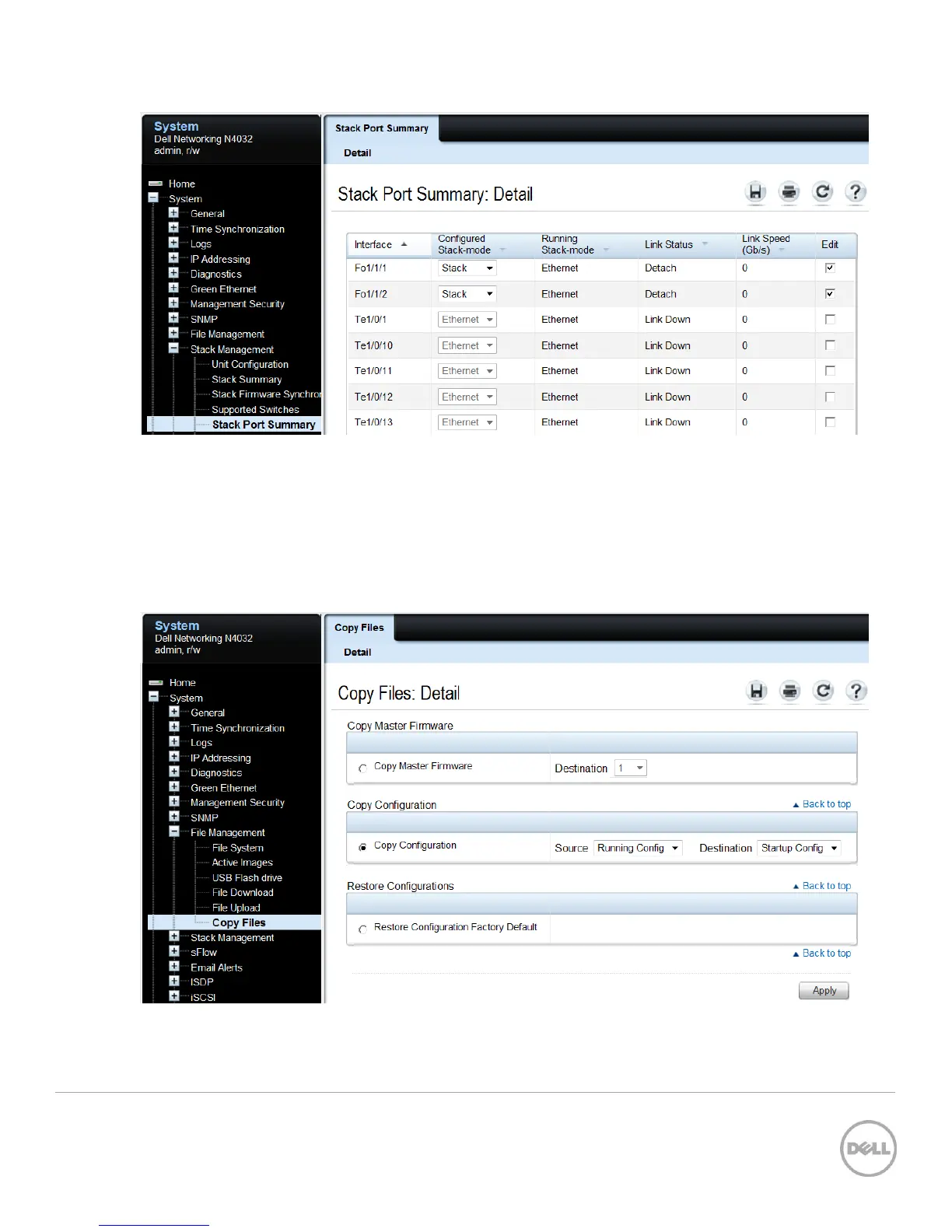Open Stack-mode dropdown for Te1/0/1
This screenshot has height=1232, width=952.
click(467, 320)
